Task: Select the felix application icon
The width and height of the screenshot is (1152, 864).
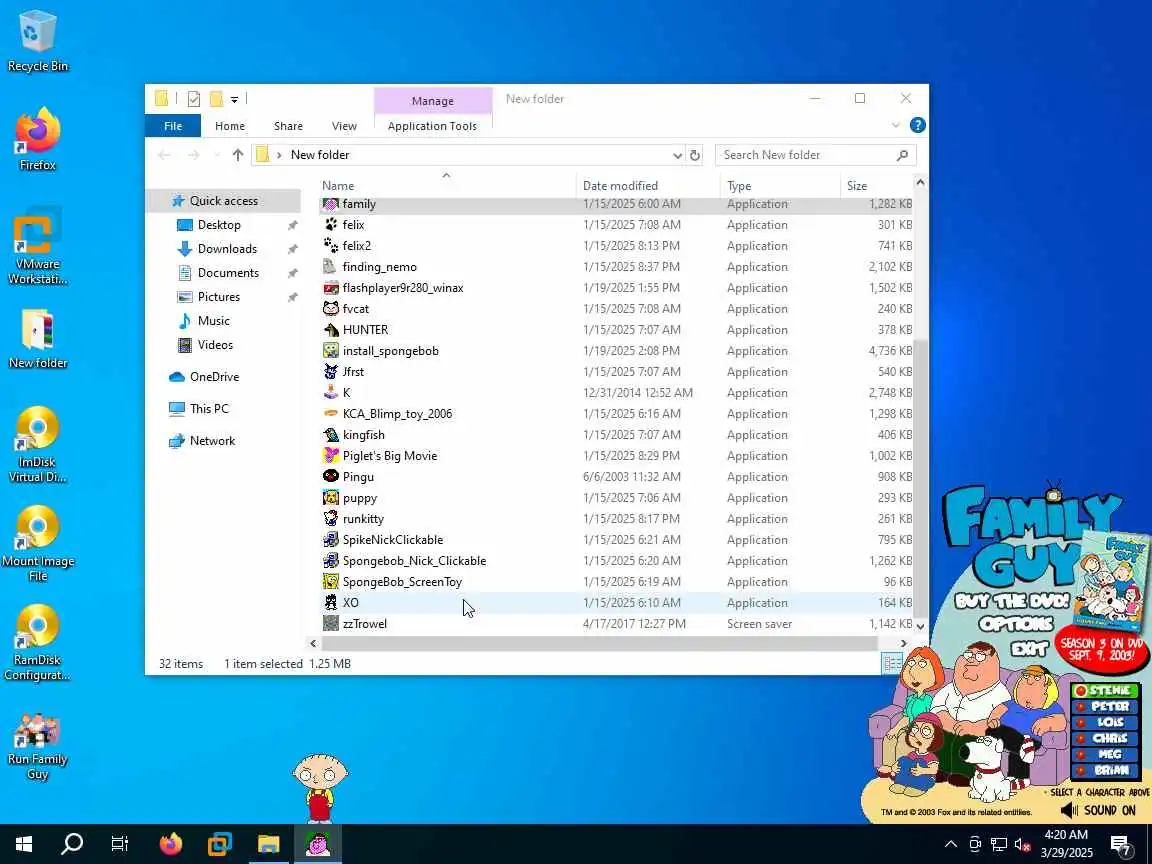Action: click(331, 225)
